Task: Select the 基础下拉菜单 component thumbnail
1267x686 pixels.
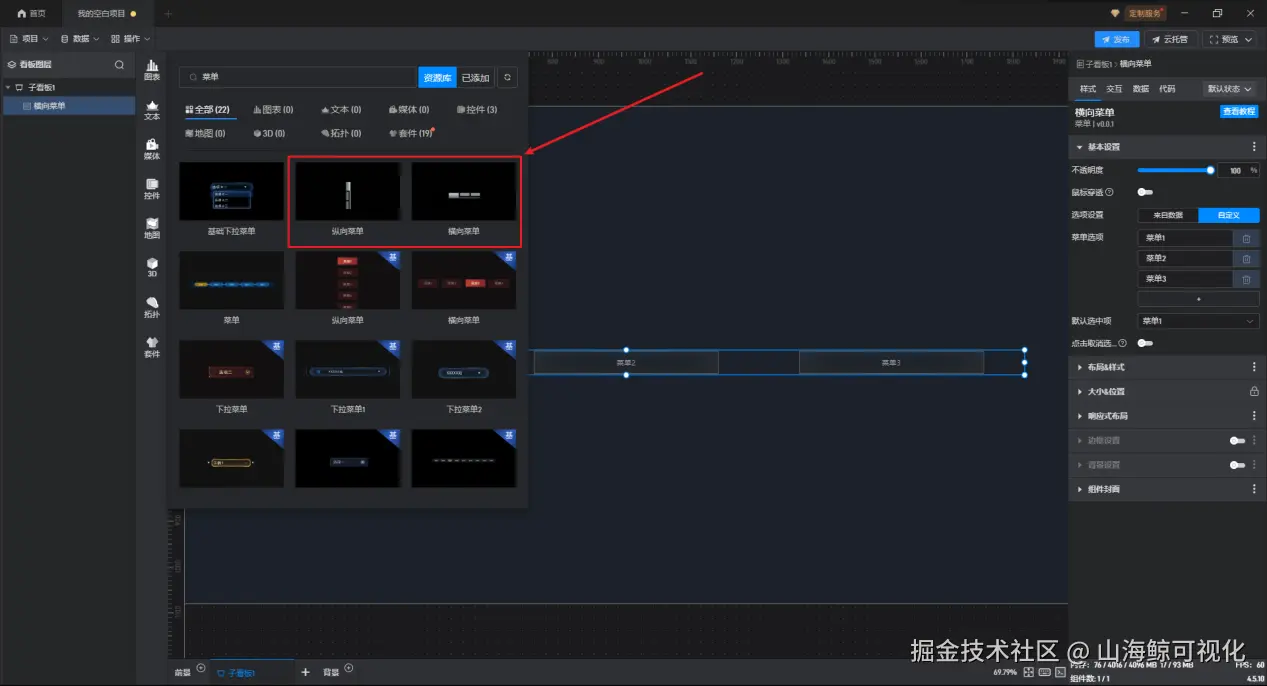Action: (x=231, y=192)
